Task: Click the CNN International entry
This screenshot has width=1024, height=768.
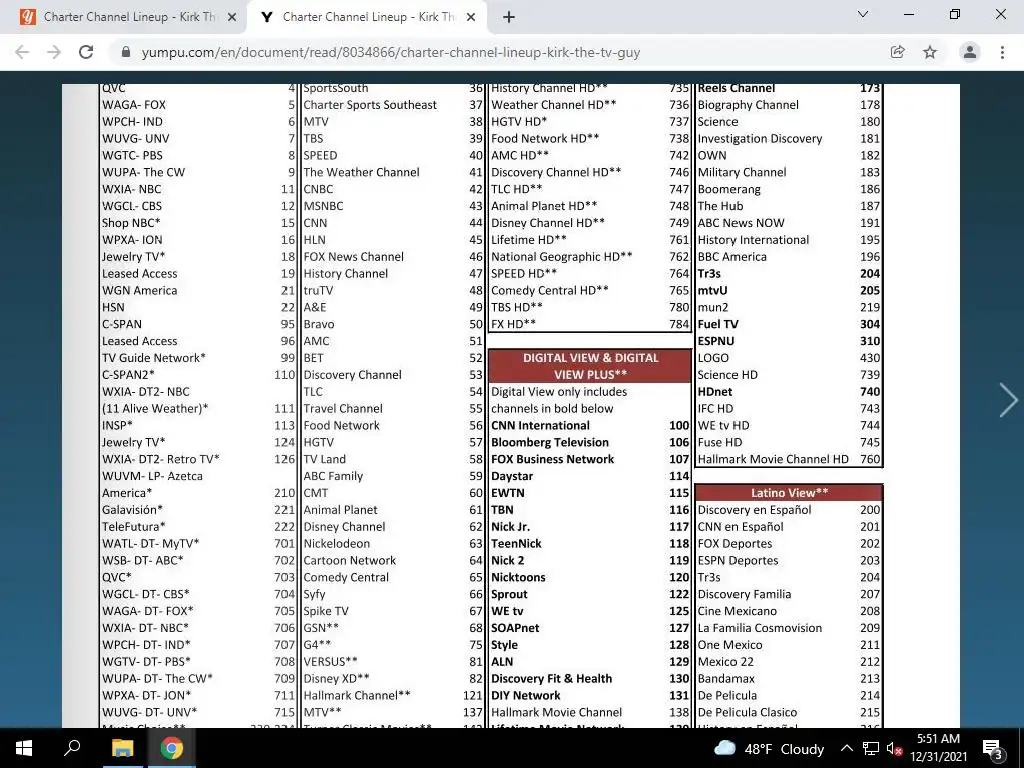Action: (x=540, y=425)
